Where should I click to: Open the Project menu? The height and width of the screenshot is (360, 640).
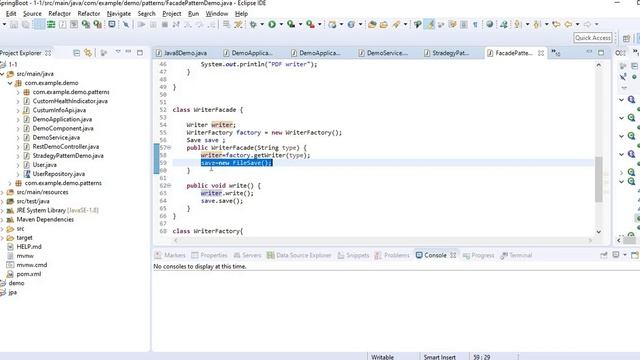click(x=171, y=13)
